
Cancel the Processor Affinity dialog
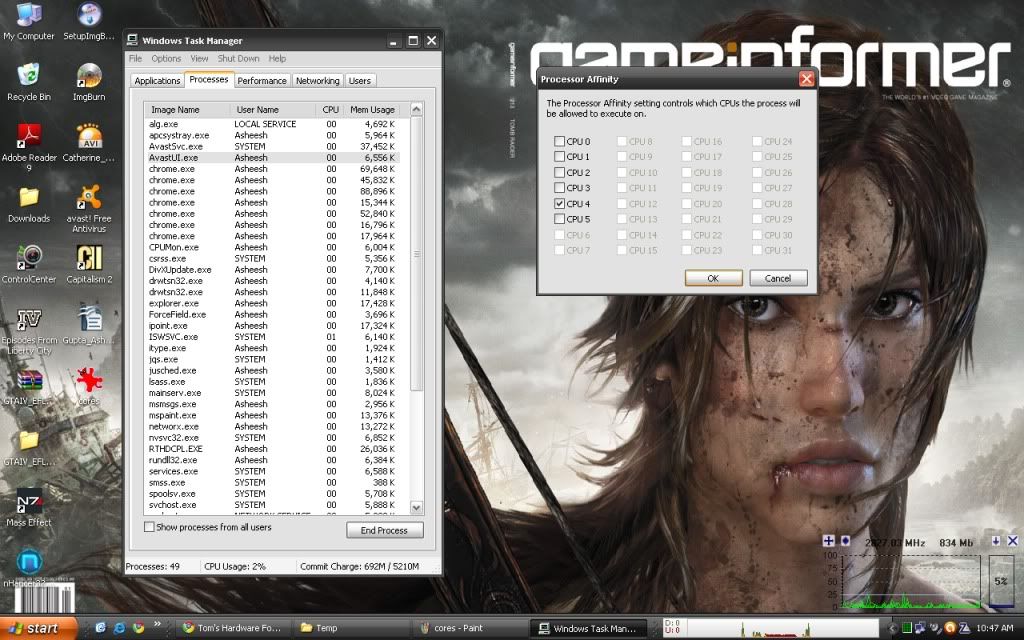(x=778, y=278)
